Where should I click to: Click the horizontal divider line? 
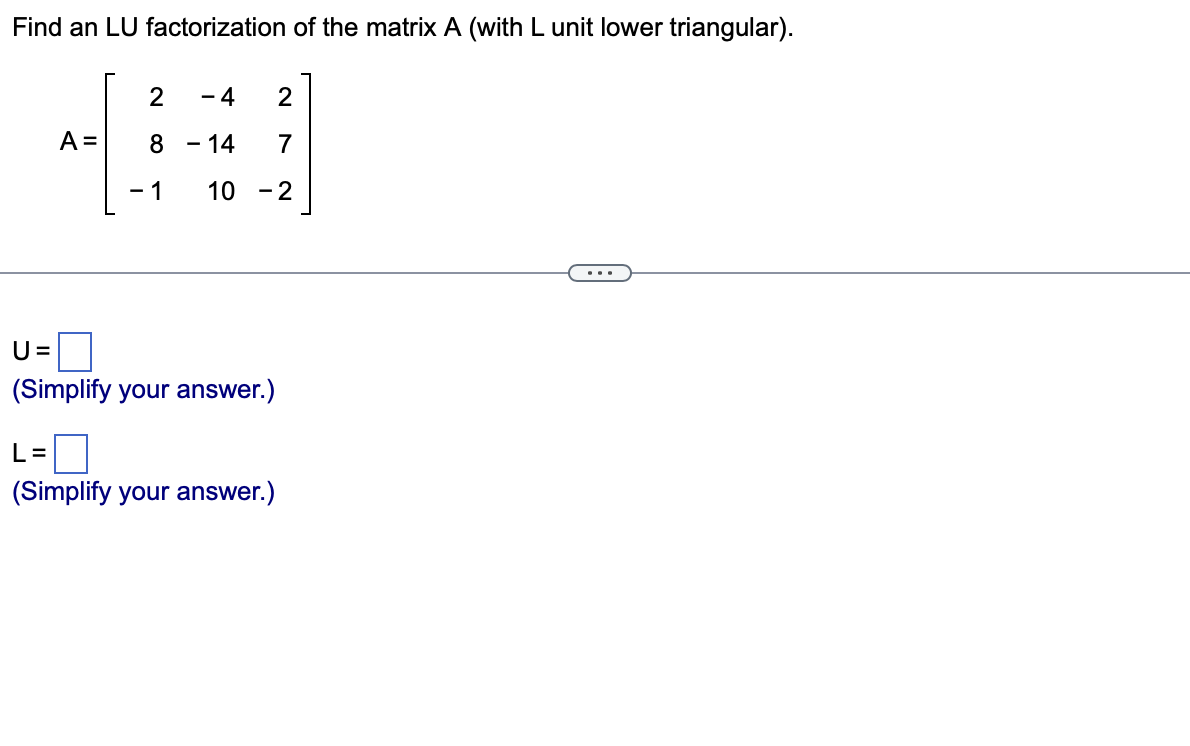[x=300, y=271]
